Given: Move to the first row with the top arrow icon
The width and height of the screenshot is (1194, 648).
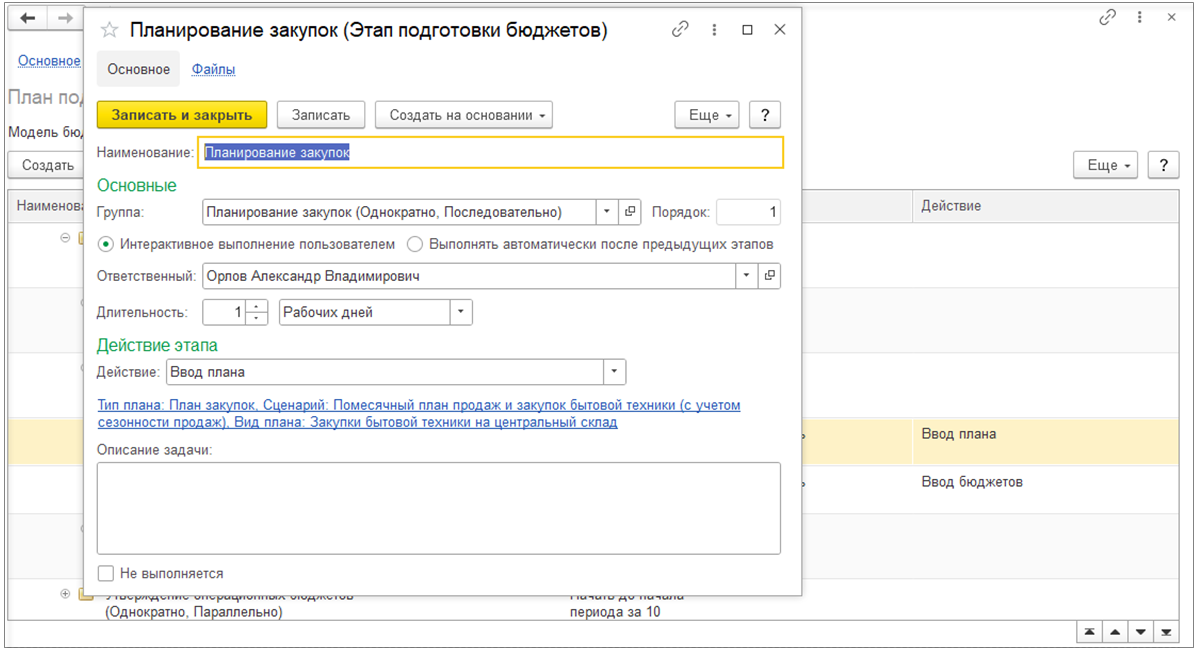Looking at the screenshot, I should pos(1088,633).
